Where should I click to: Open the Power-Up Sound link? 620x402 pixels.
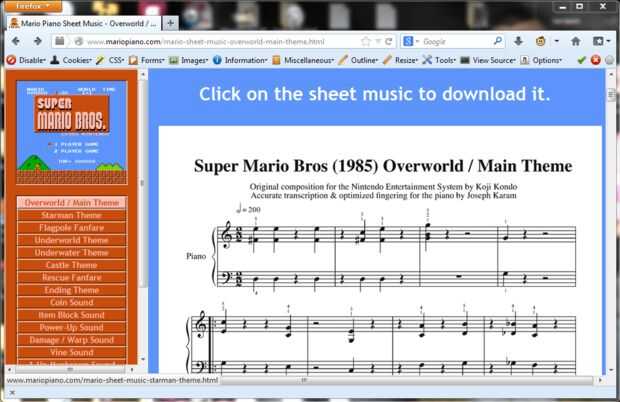point(72,327)
